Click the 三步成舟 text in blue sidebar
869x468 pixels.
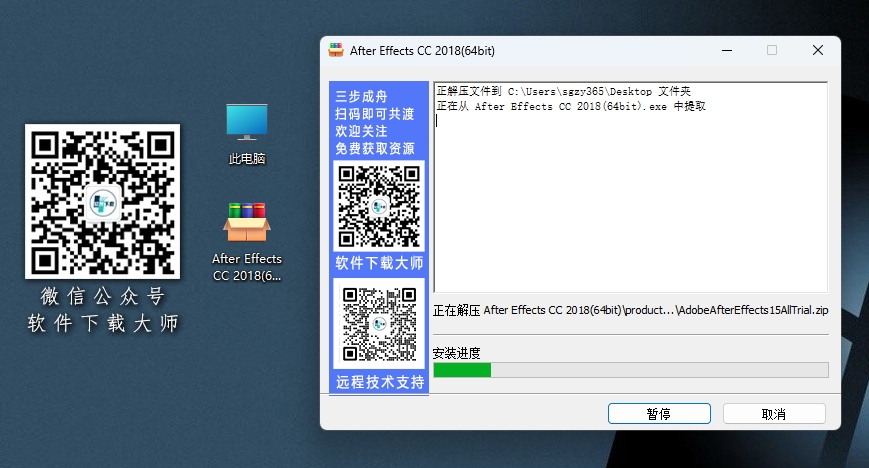(361, 96)
